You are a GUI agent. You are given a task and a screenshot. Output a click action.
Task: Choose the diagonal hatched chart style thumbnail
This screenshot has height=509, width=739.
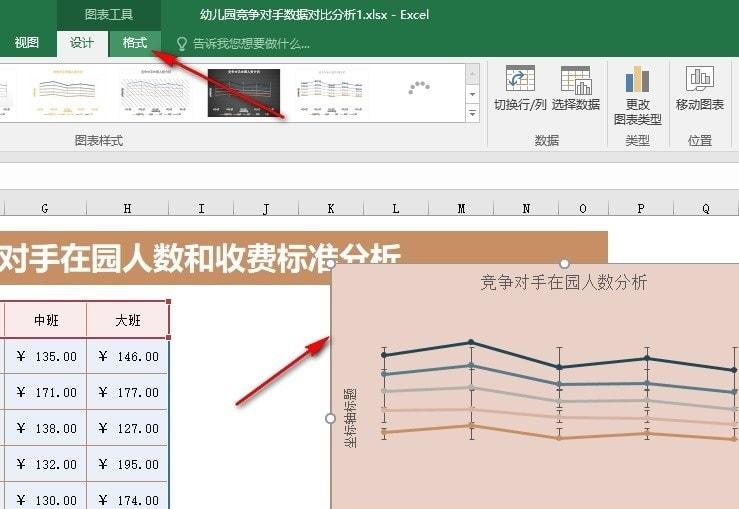156,93
